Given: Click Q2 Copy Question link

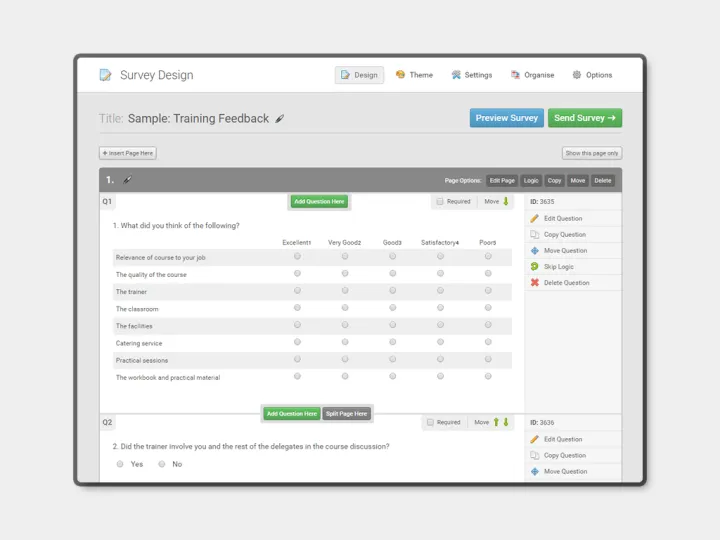Looking at the screenshot, I should pyautogui.click(x=565, y=456).
